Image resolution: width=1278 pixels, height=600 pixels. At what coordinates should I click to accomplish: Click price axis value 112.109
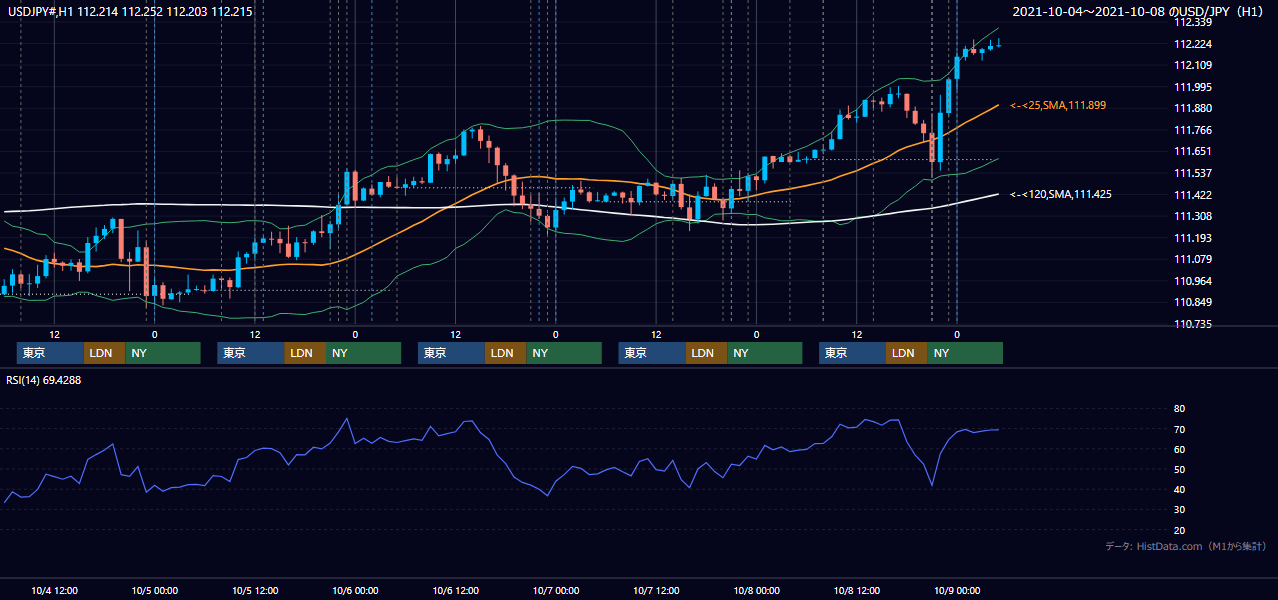(1194, 65)
